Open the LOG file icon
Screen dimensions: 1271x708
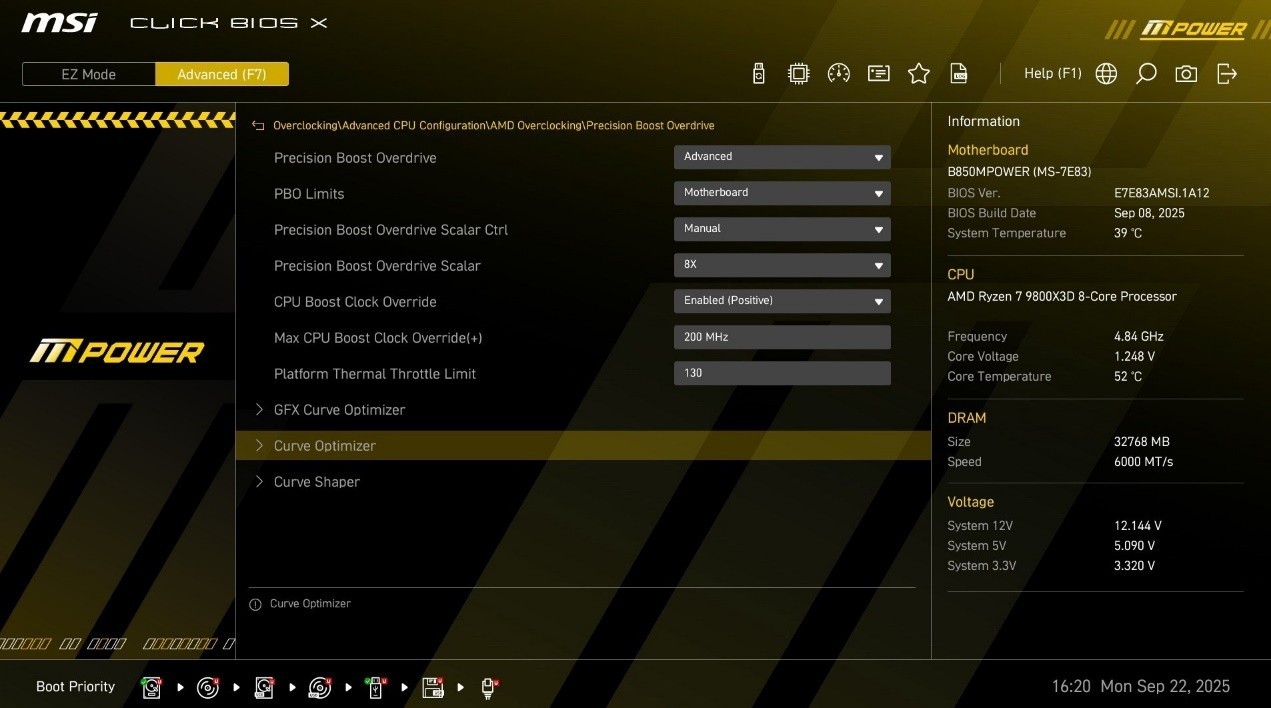click(959, 73)
